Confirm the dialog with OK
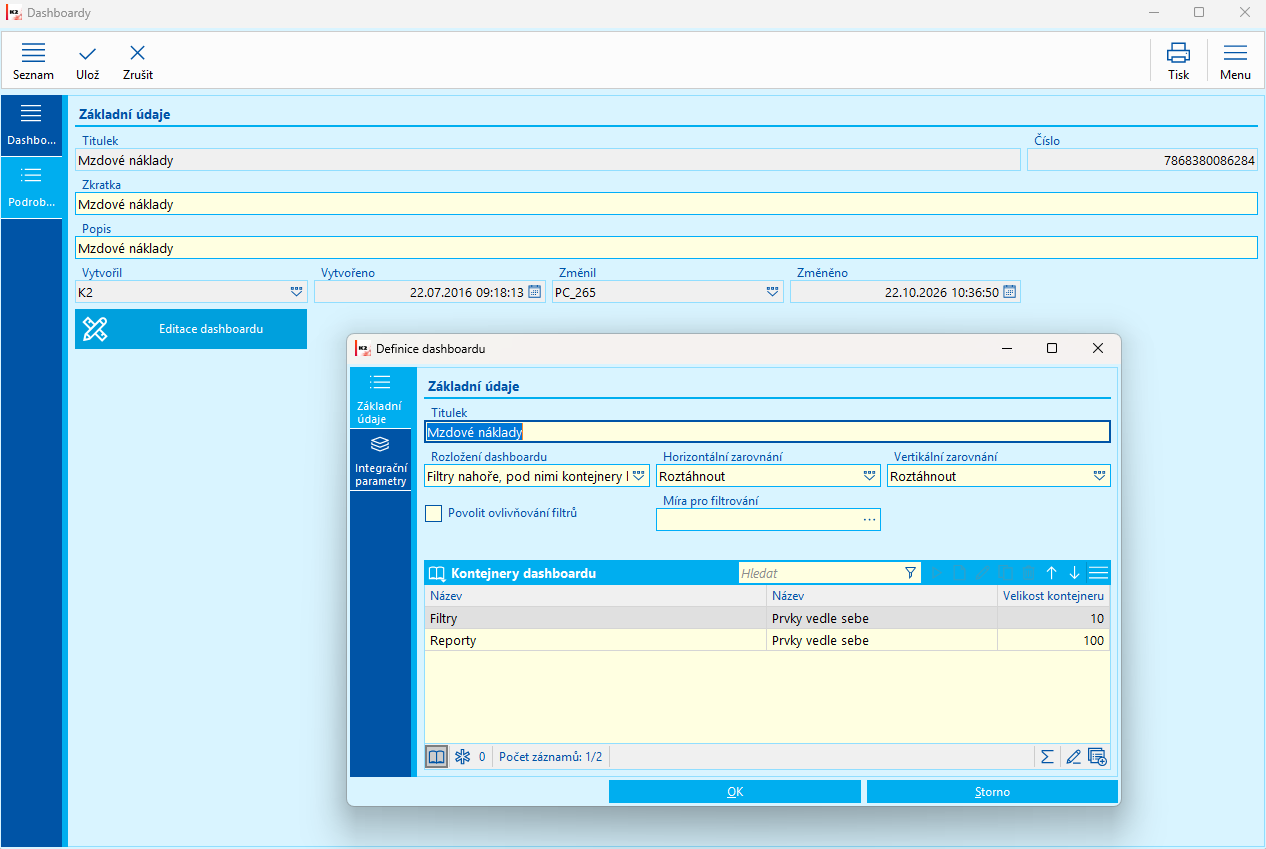This screenshot has height=849, width=1266. 735,792
